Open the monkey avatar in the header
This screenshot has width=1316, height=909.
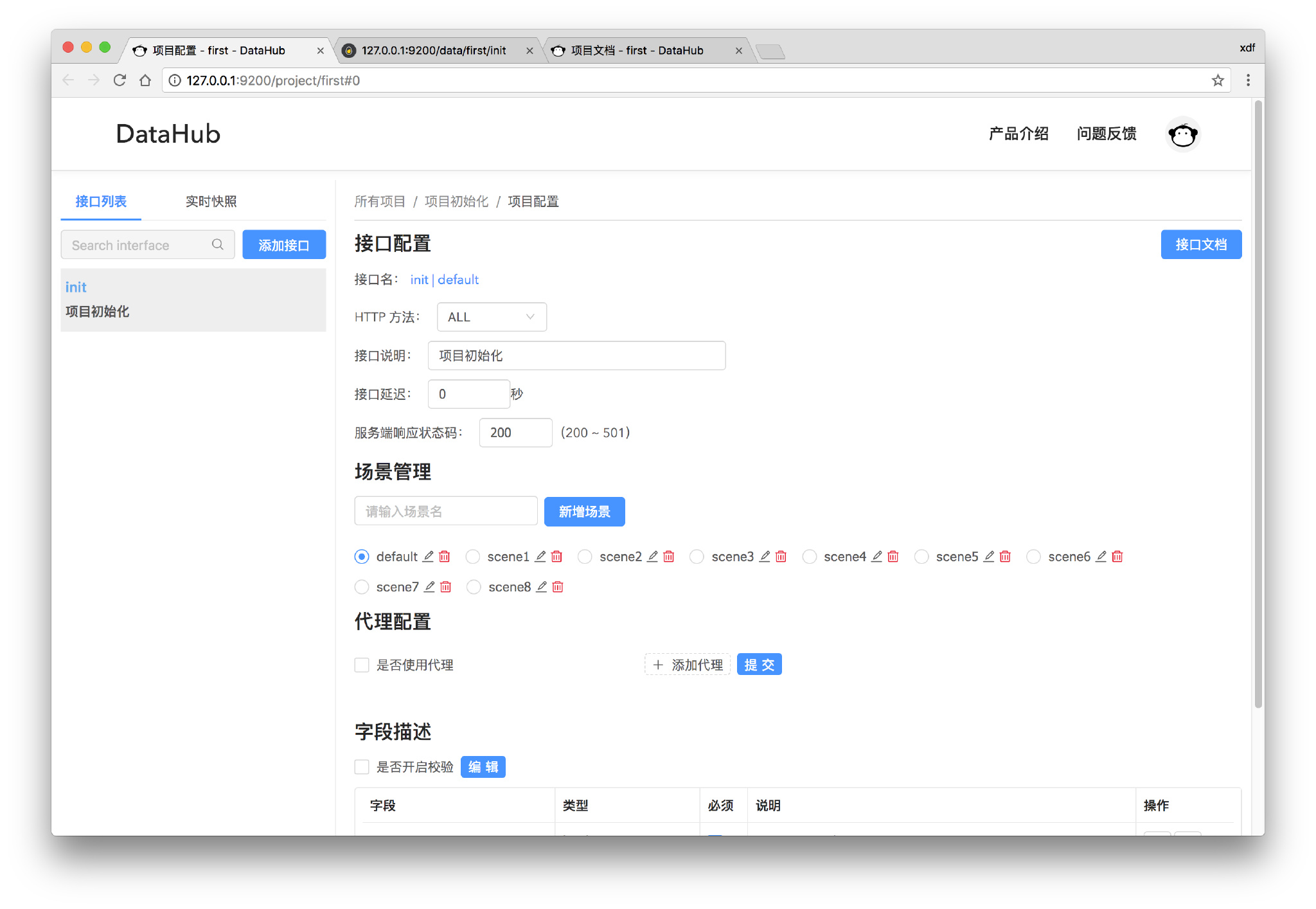click(x=1182, y=134)
